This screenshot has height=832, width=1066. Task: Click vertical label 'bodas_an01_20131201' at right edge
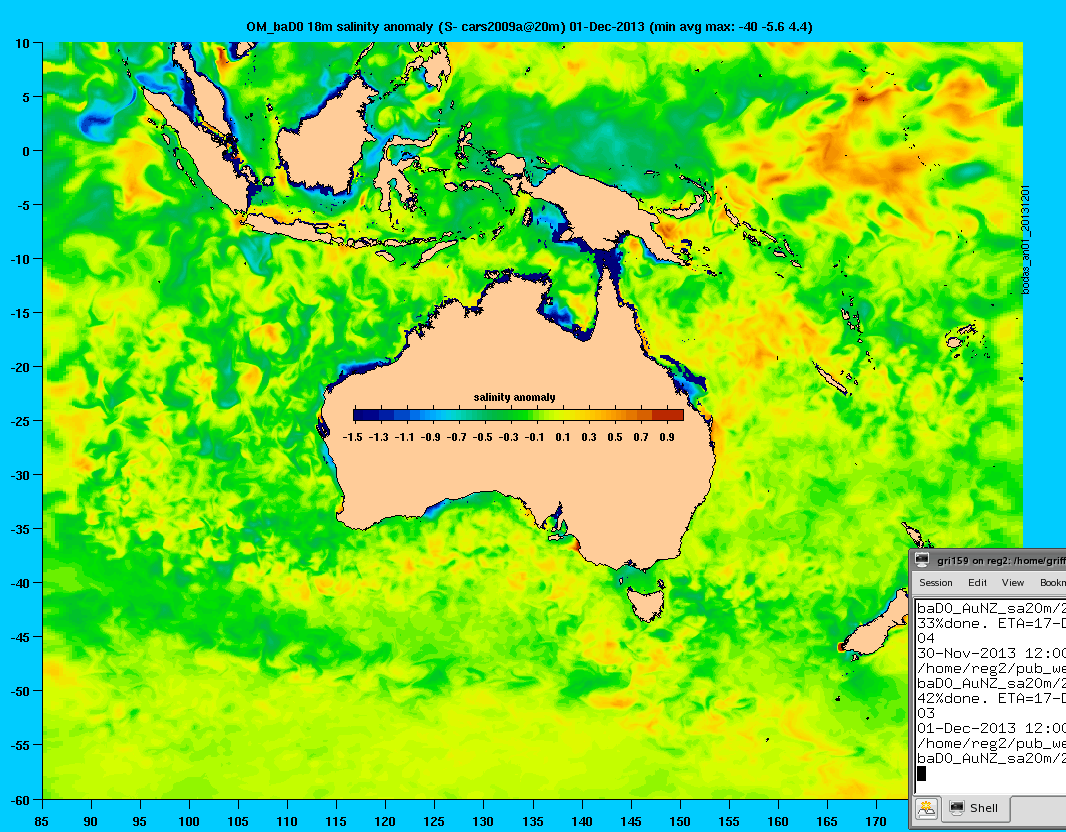point(1026,239)
